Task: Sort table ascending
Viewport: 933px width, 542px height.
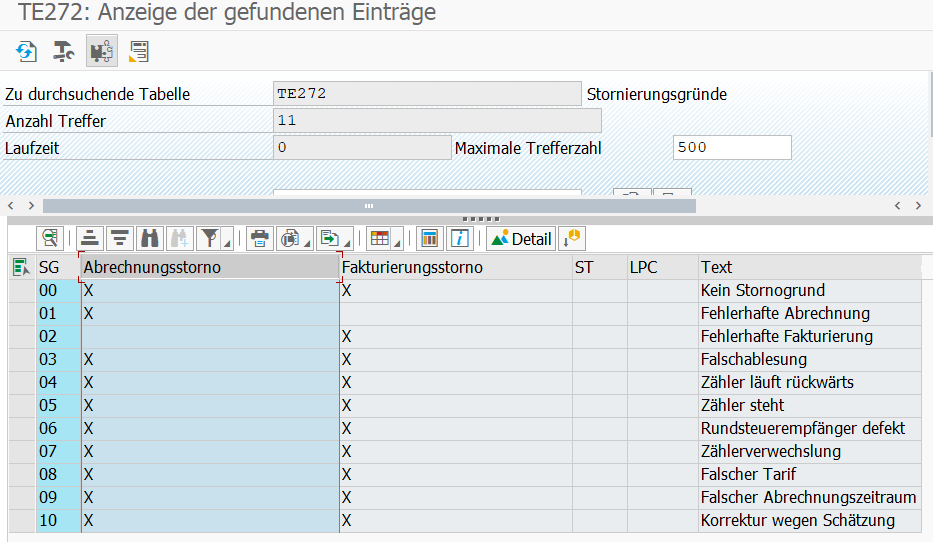Action: pyautogui.click(x=91, y=238)
